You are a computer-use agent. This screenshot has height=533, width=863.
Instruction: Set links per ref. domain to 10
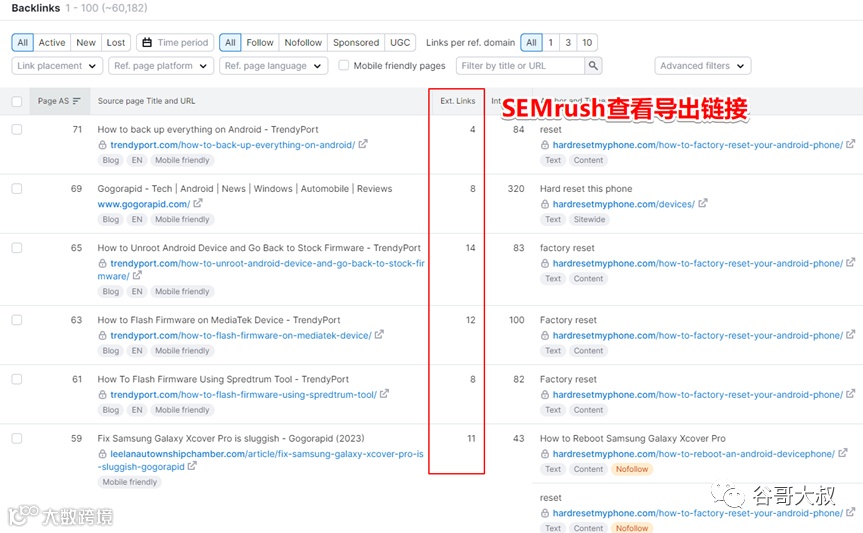[587, 42]
